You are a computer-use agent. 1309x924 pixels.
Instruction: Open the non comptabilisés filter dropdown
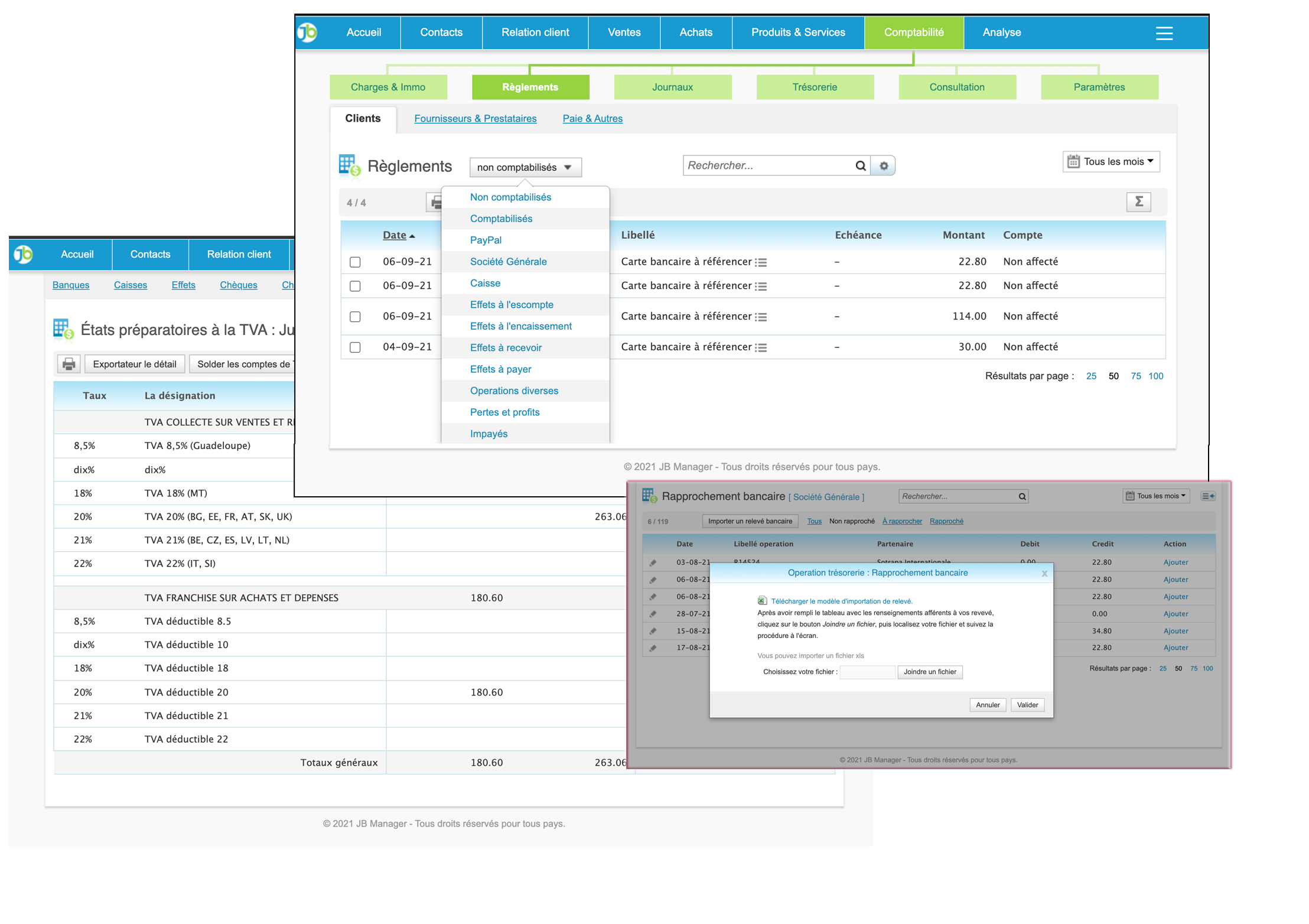click(x=525, y=167)
